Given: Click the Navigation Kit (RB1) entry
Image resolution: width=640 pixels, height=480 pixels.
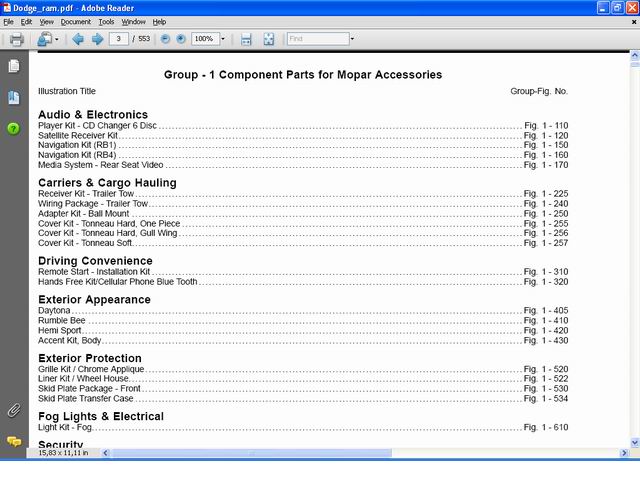Looking at the screenshot, I should [x=77, y=145].
